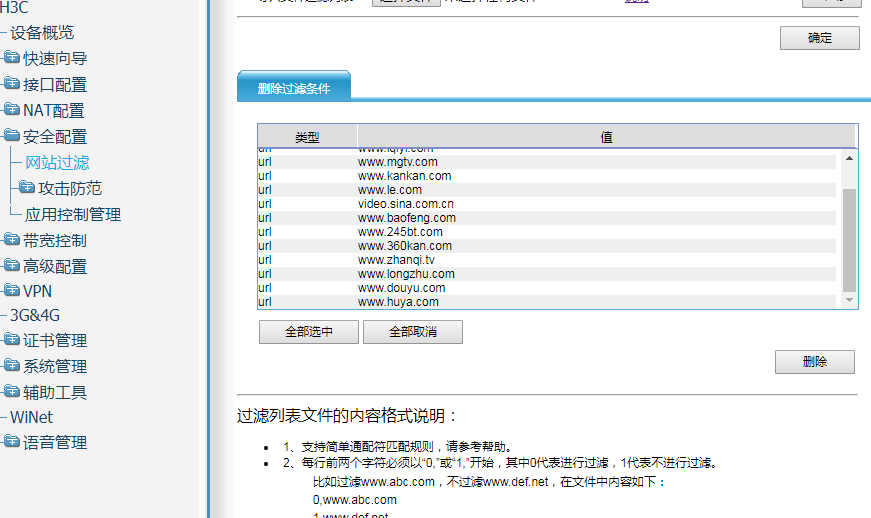The height and width of the screenshot is (518, 871).
Task: Select the www.zhanqi.tv row
Action: point(547,260)
